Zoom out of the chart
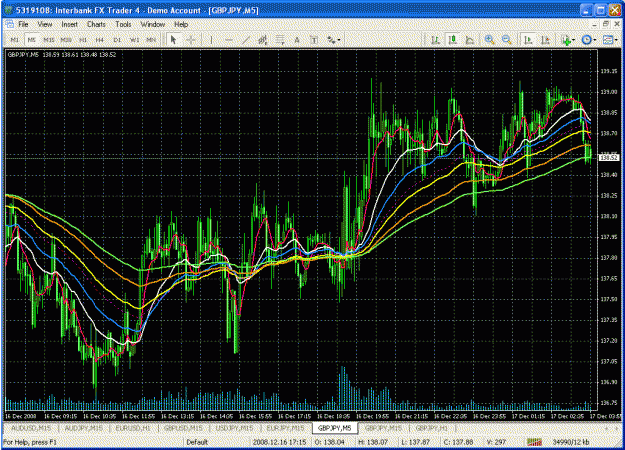This screenshot has height=450, width=625. pos(507,40)
